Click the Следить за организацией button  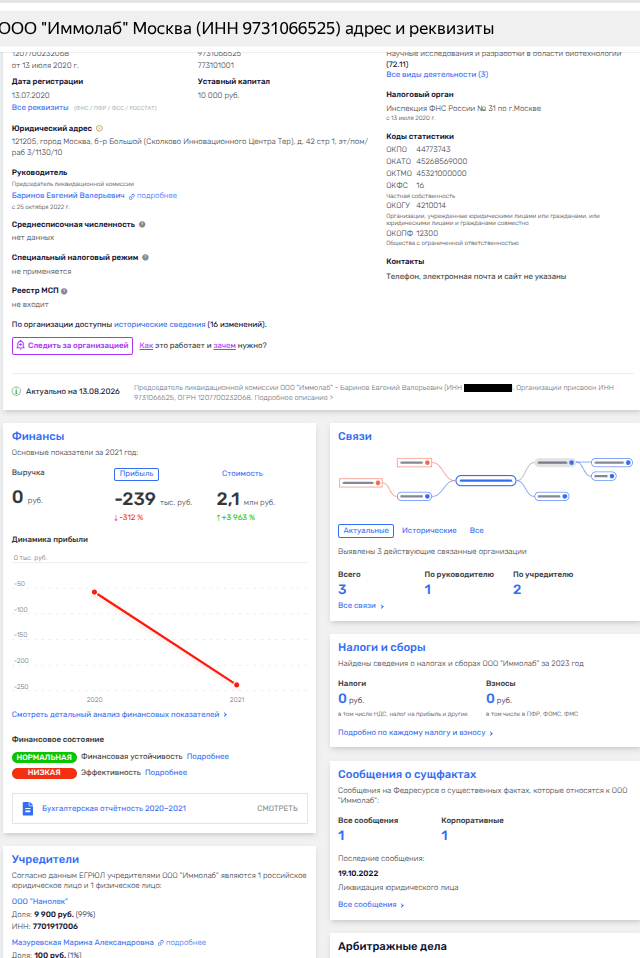(72, 345)
